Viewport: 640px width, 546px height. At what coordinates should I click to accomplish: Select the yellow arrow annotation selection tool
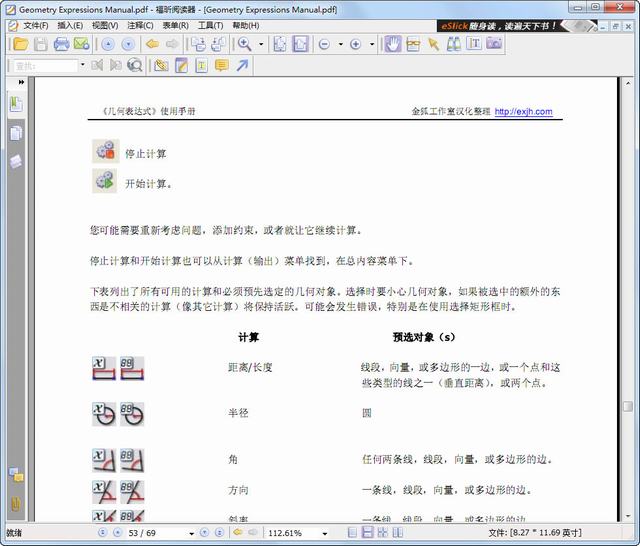(433, 44)
